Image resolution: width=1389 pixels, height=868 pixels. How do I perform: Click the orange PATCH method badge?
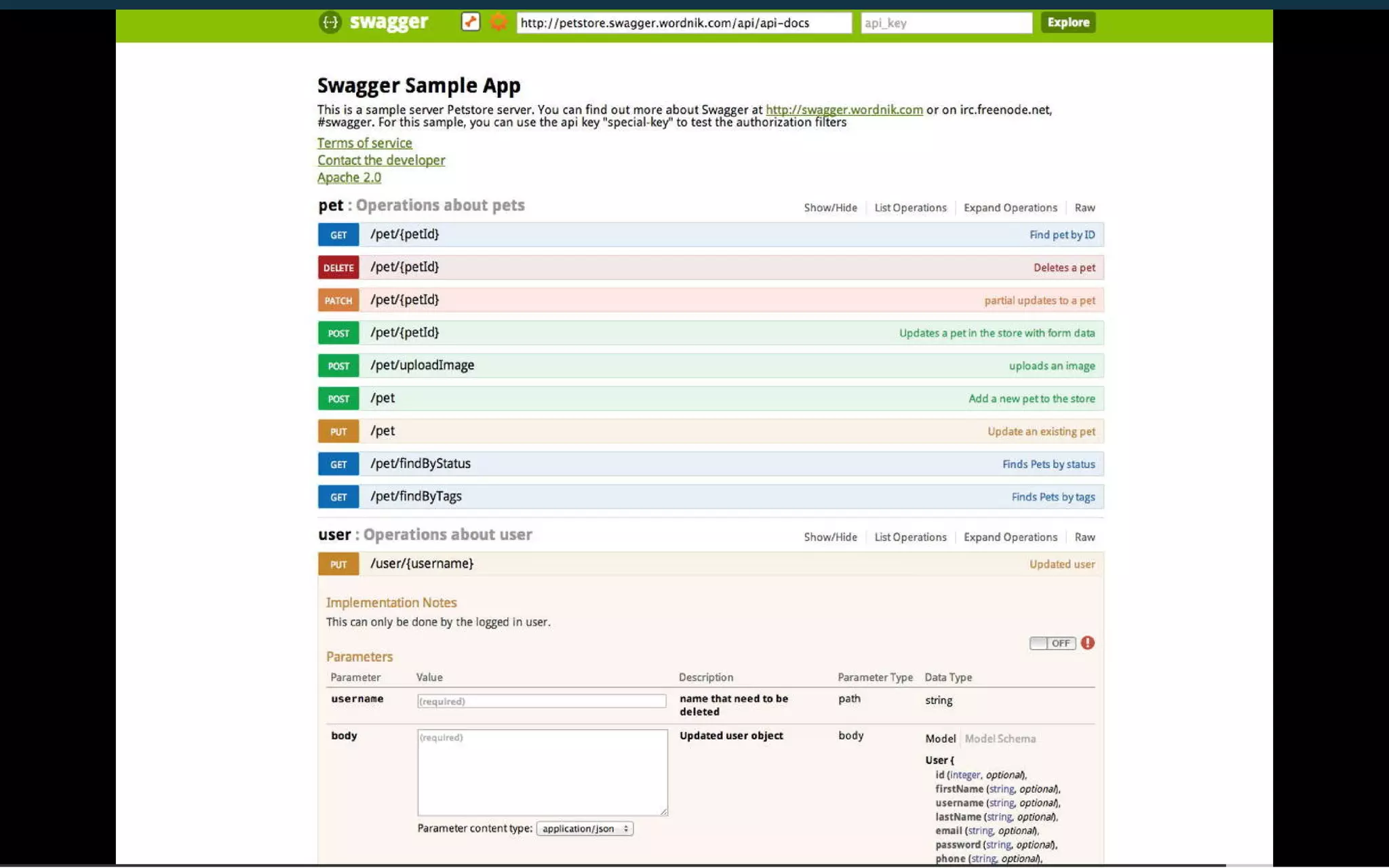pyautogui.click(x=338, y=300)
